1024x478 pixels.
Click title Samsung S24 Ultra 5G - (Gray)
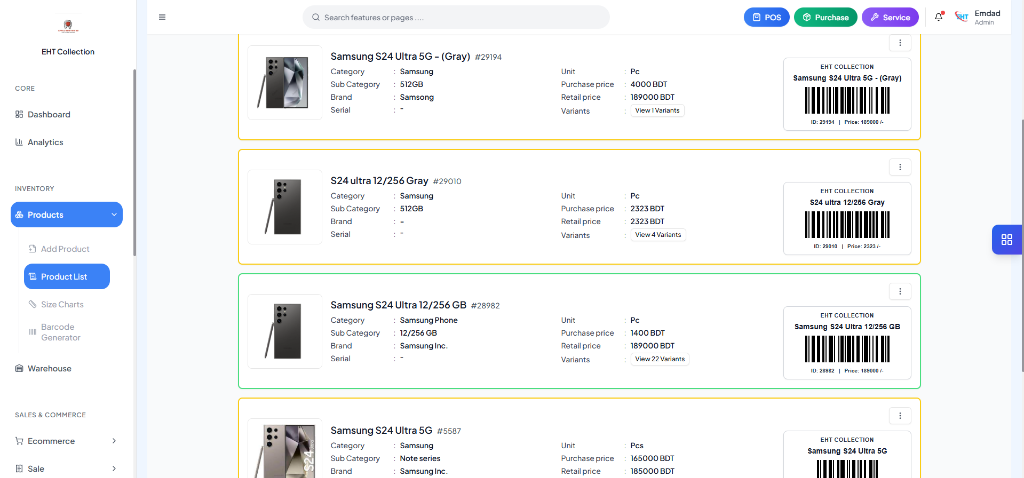click(400, 56)
